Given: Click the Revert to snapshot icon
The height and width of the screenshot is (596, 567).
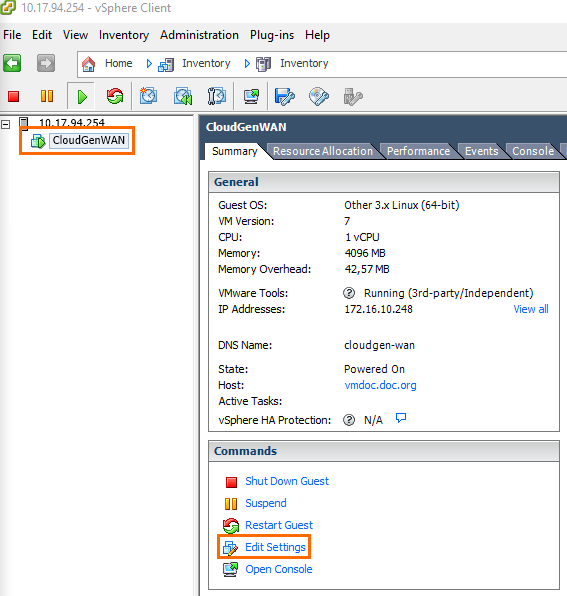Looking at the screenshot, I should [x=183, y=96].
